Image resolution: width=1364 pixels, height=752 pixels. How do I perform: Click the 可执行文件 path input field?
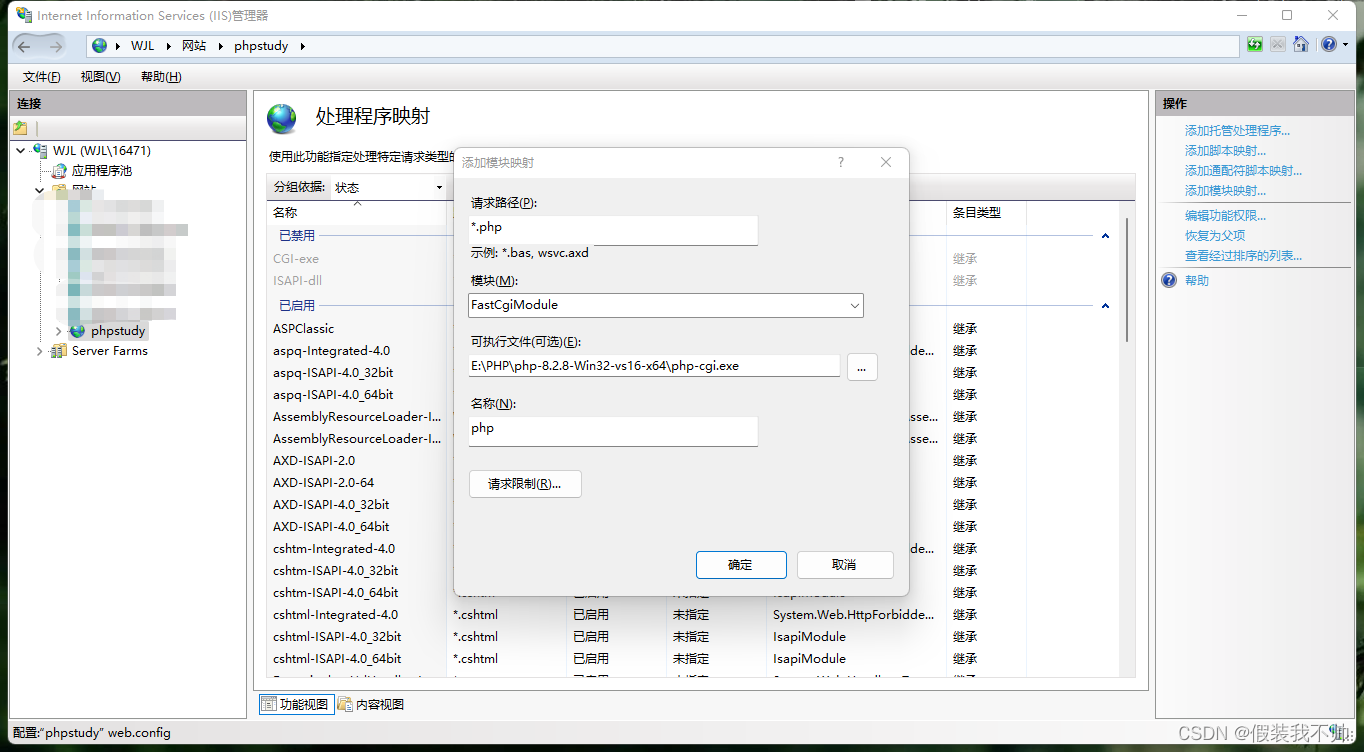tap(654, 366)
